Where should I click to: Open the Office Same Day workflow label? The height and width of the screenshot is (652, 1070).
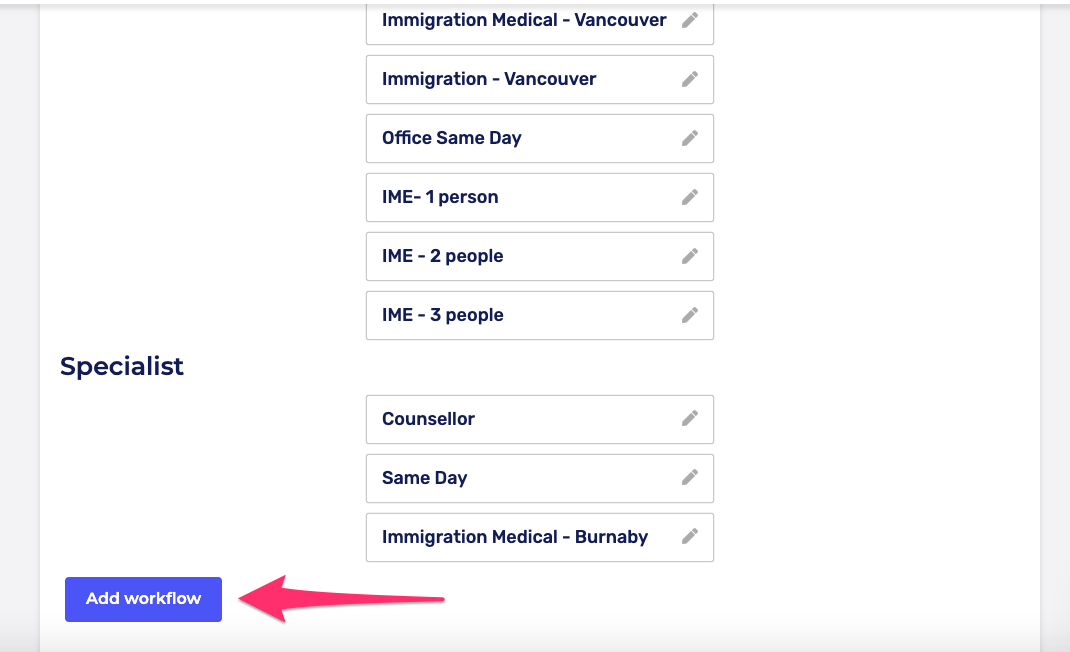pyautogui.click(x=451, y=138)
